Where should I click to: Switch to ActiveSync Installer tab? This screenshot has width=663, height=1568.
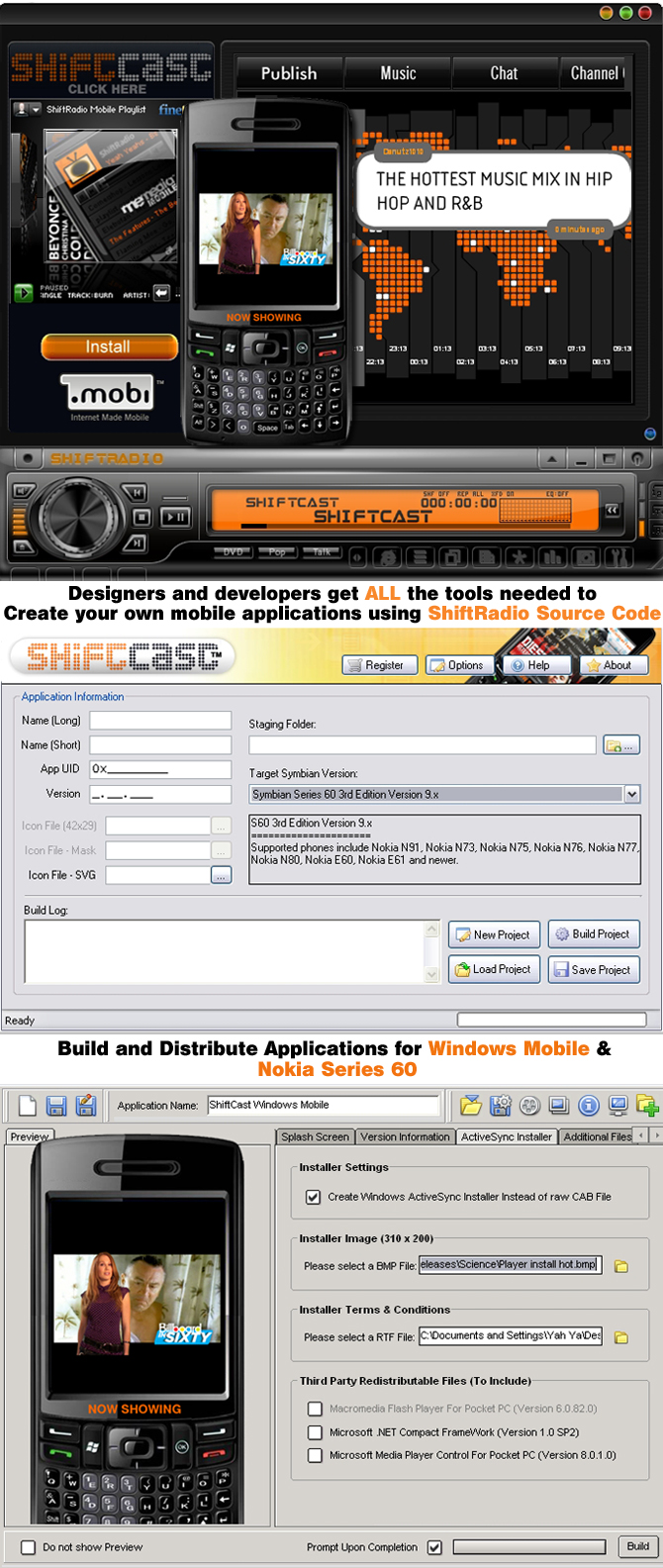click(507, 1136)
